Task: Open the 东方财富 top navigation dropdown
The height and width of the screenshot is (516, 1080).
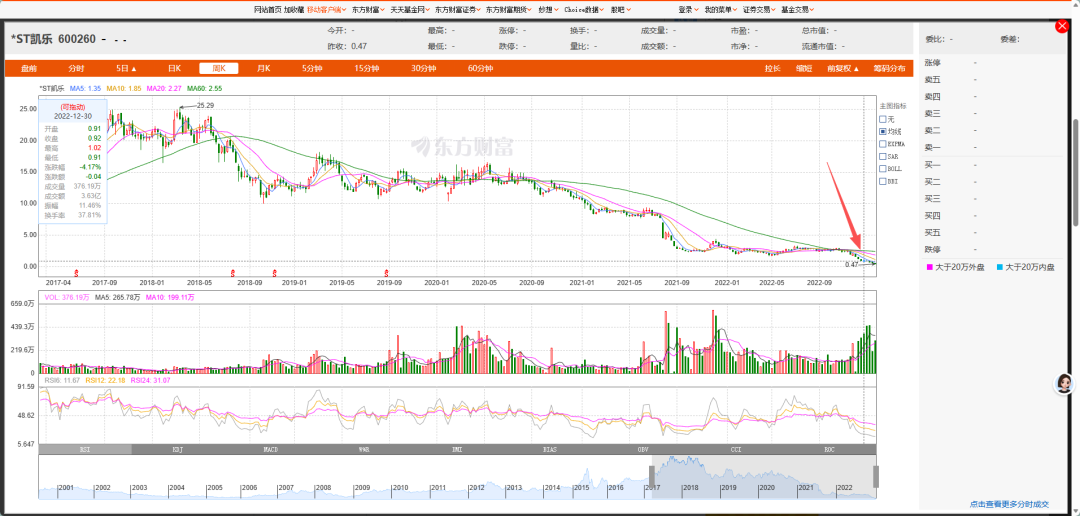Action: point(368,10)
